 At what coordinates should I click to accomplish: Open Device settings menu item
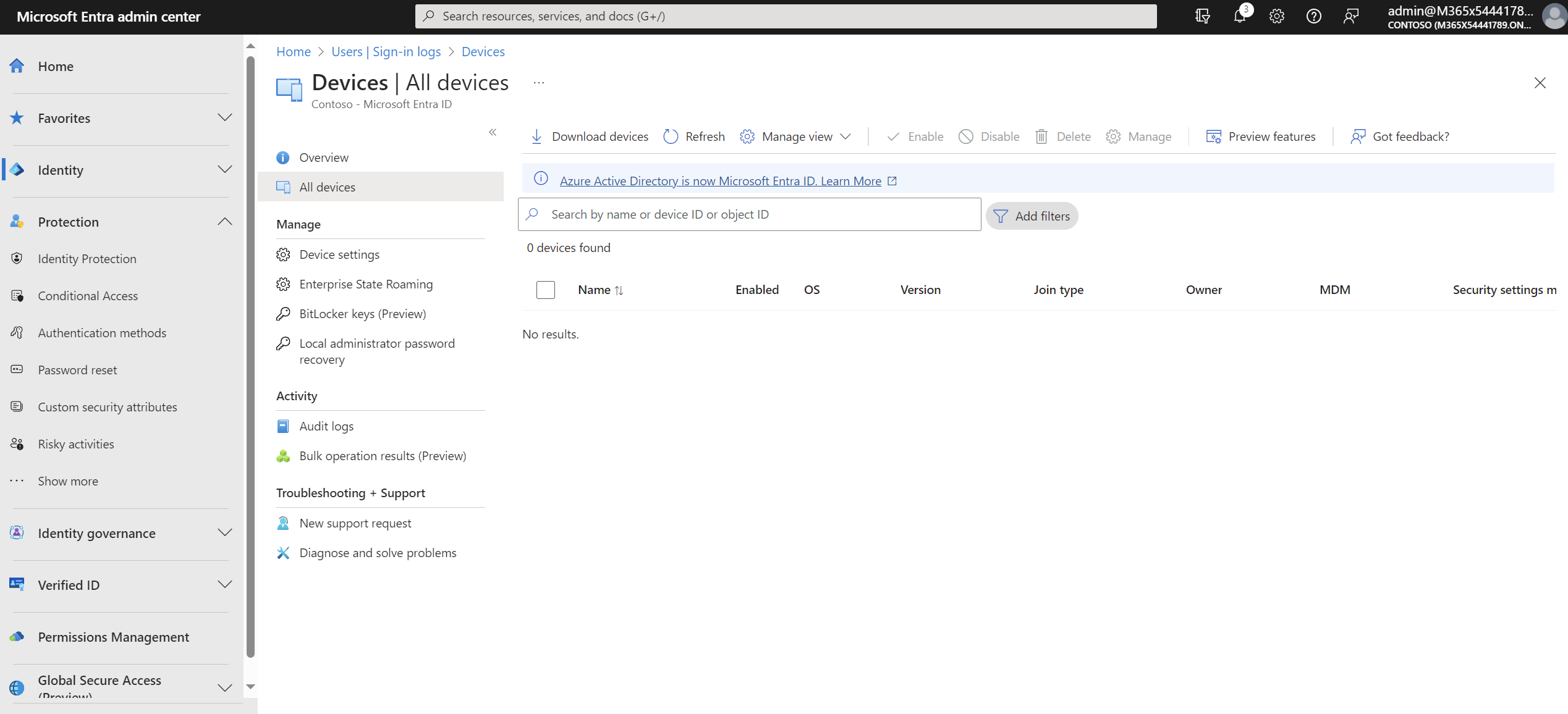coord(339,254)
